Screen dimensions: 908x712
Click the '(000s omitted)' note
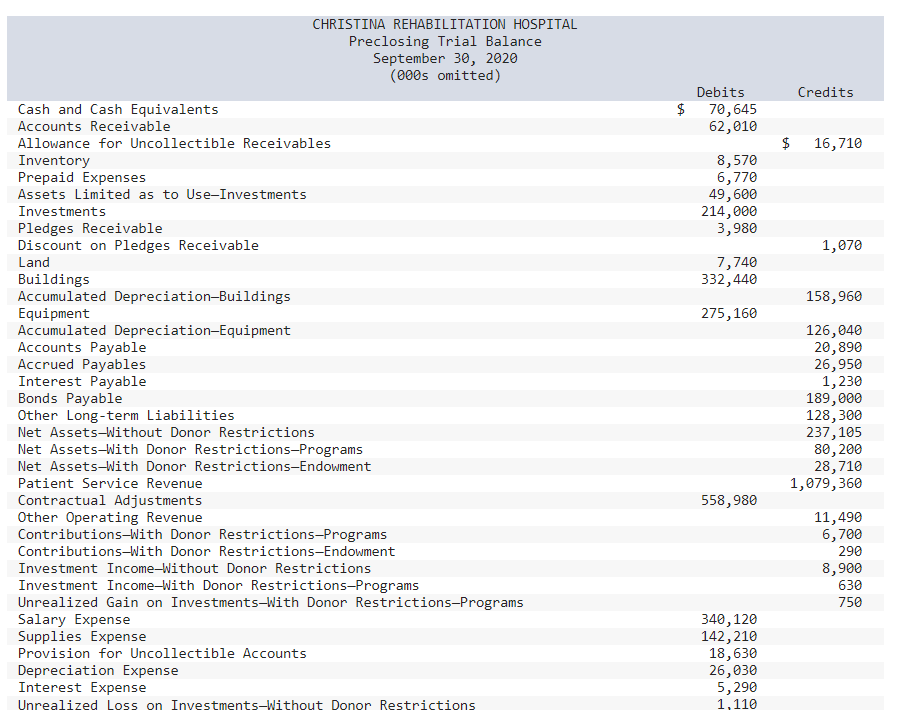445,75
